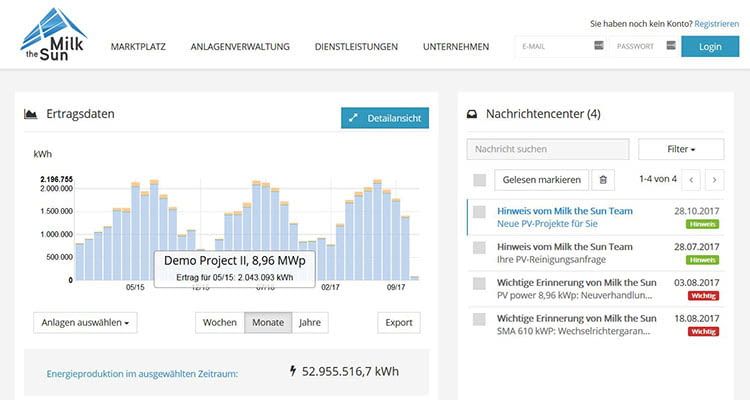Image resolution: width=750 pixels, height=400 pixels.
Task: Click the E-MAIL input field
Action: pyautogui.click(x=561, y=46)
